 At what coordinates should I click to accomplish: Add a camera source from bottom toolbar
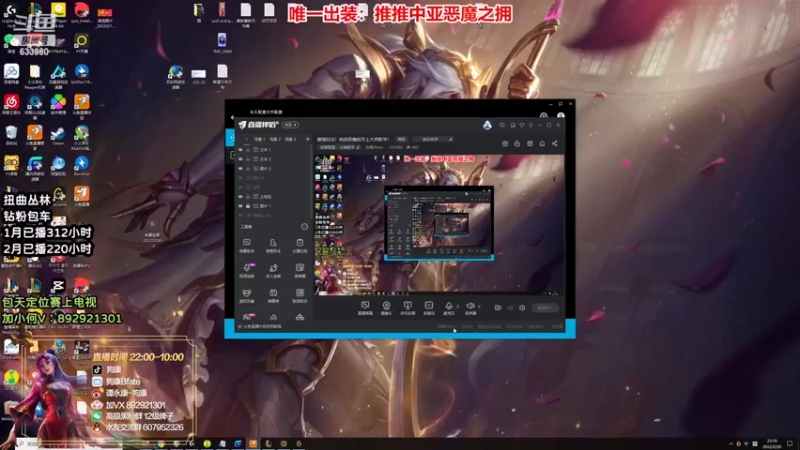pyautogui.click(x=386, y=307)
